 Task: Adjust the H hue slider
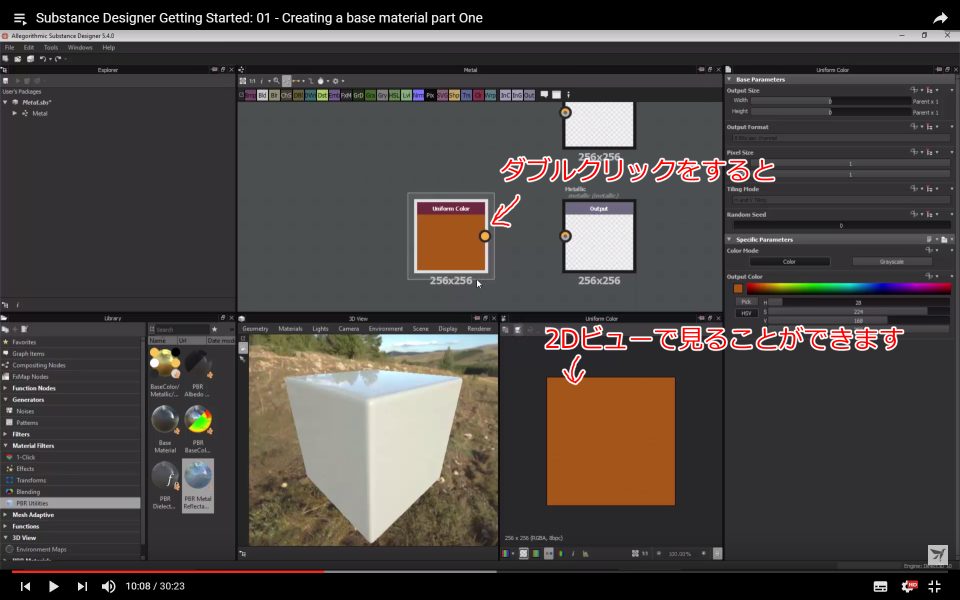tap(858, 302)
